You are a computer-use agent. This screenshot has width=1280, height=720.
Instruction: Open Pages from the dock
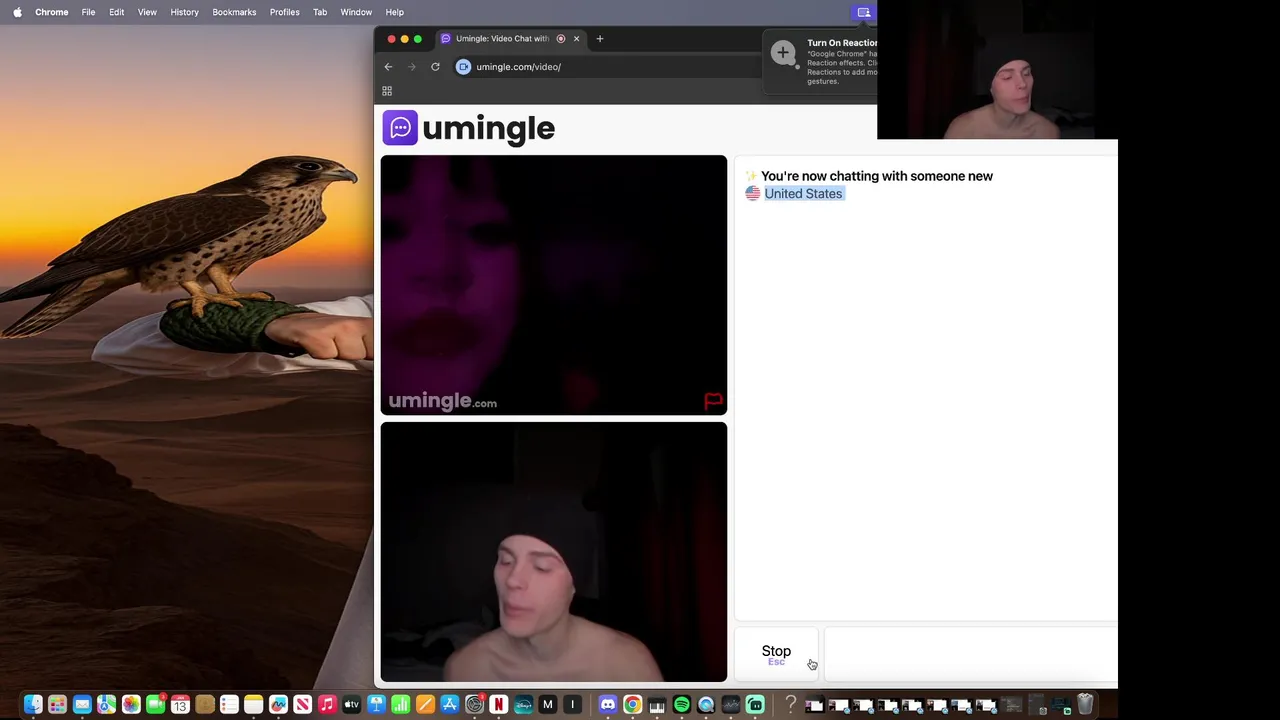point(425,705)
